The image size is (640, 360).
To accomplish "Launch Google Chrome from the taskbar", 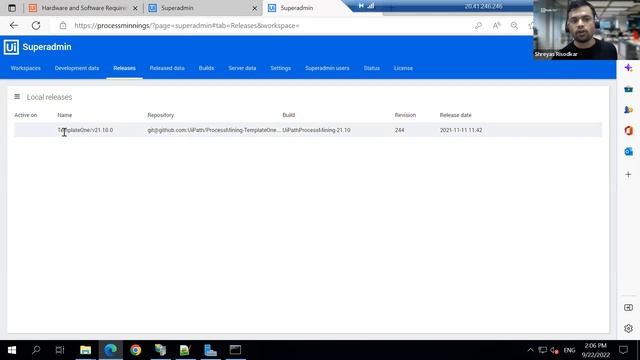I will point(136,350).
